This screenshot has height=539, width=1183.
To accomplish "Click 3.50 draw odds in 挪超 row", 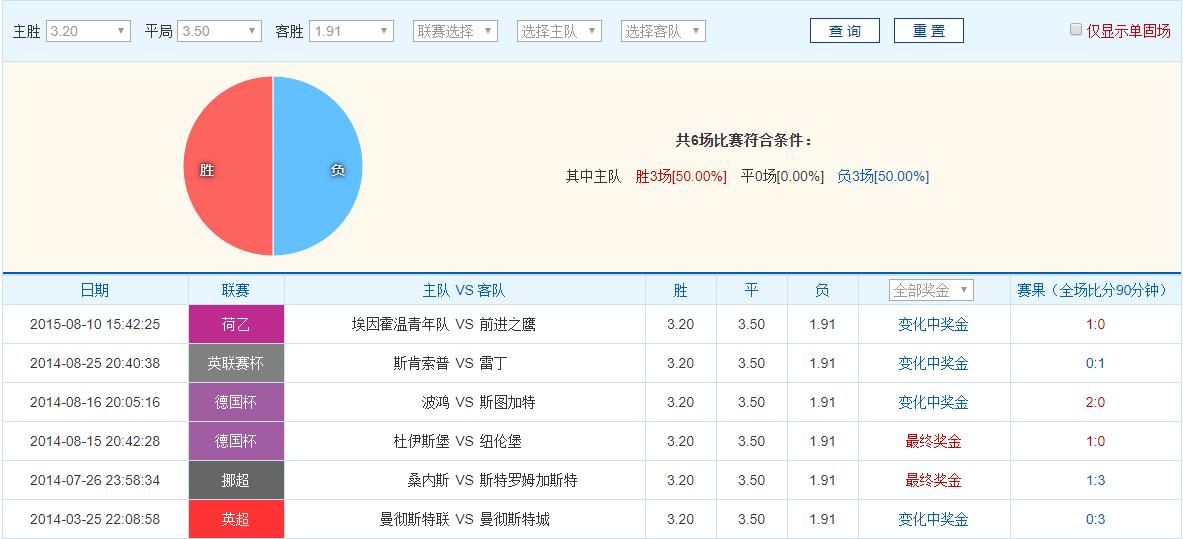I will coord(751,480).
